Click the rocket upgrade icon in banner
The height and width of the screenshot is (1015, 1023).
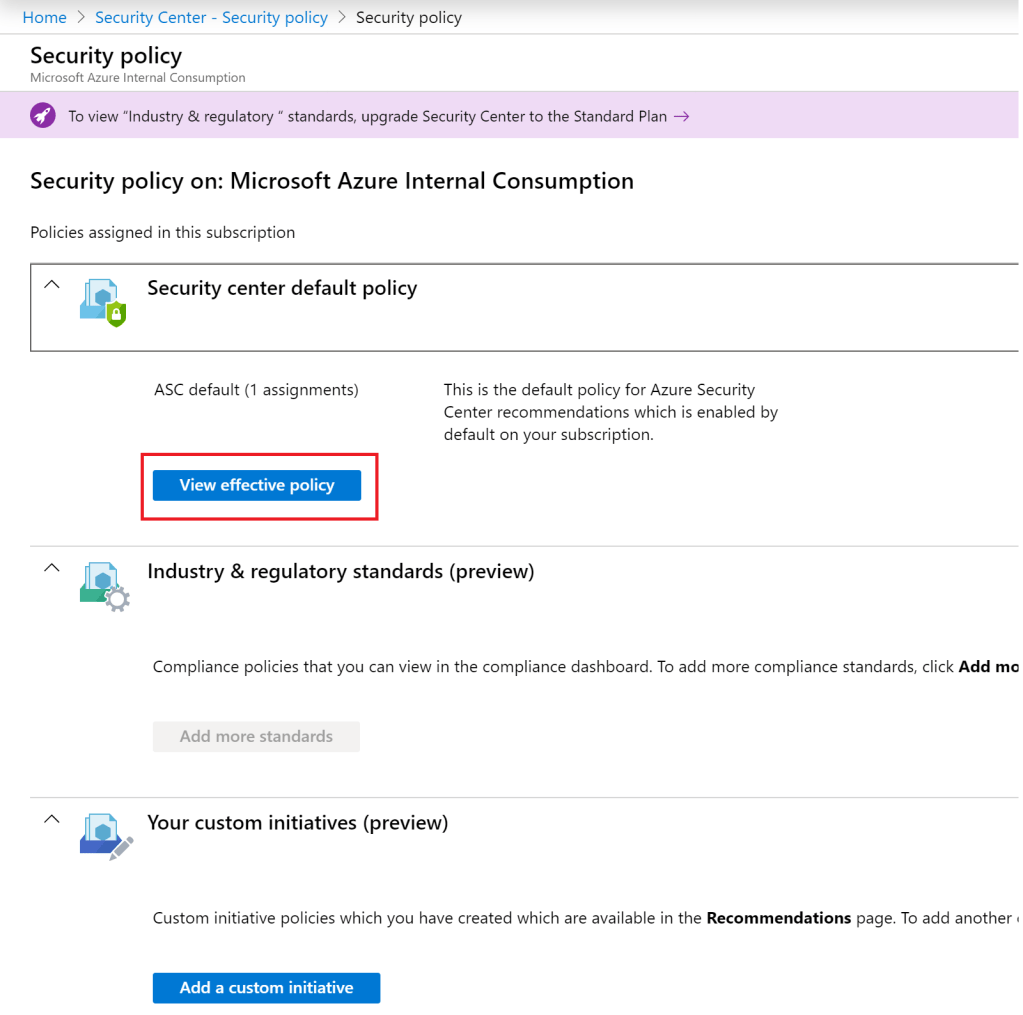(43, 116)
